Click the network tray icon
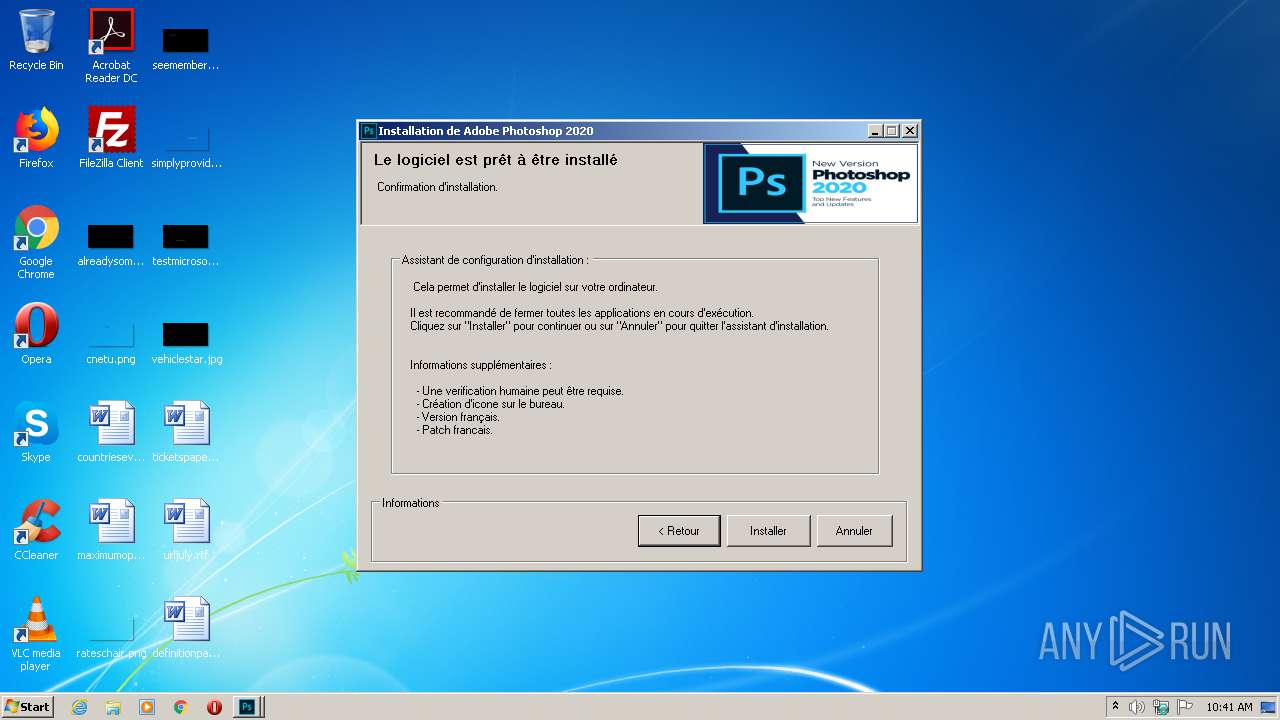Screen dimensions: 1280x720 pos(1161,707)
